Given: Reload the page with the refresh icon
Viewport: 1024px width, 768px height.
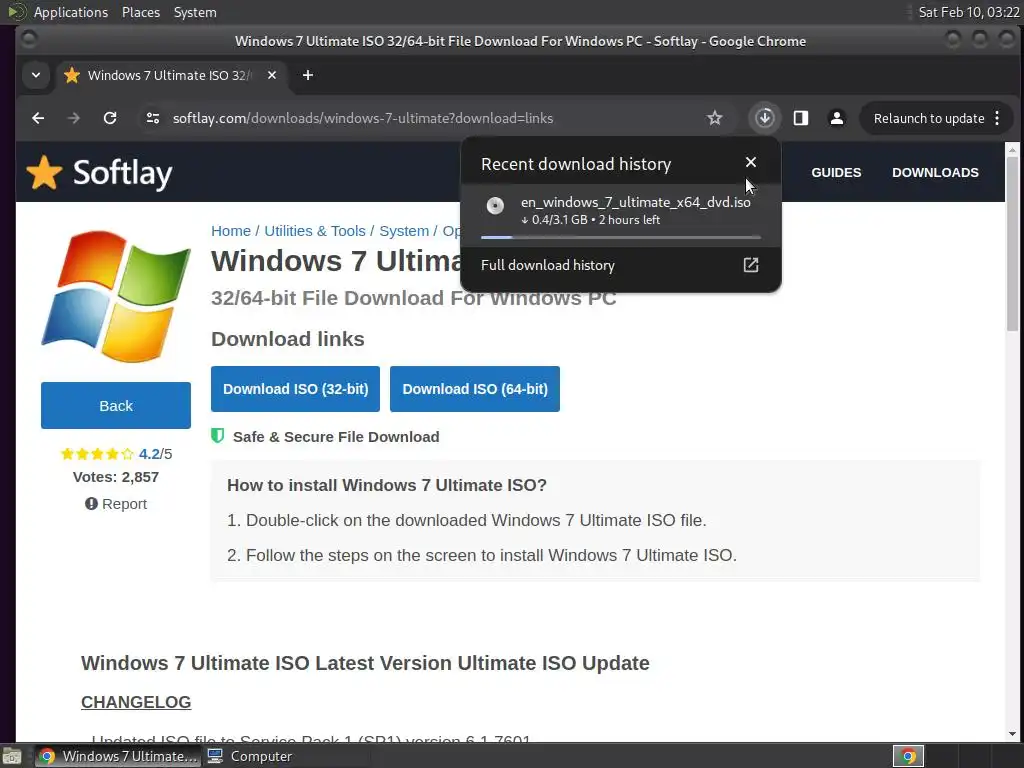Looking at the screenshot, I should [x=110, y=118].
